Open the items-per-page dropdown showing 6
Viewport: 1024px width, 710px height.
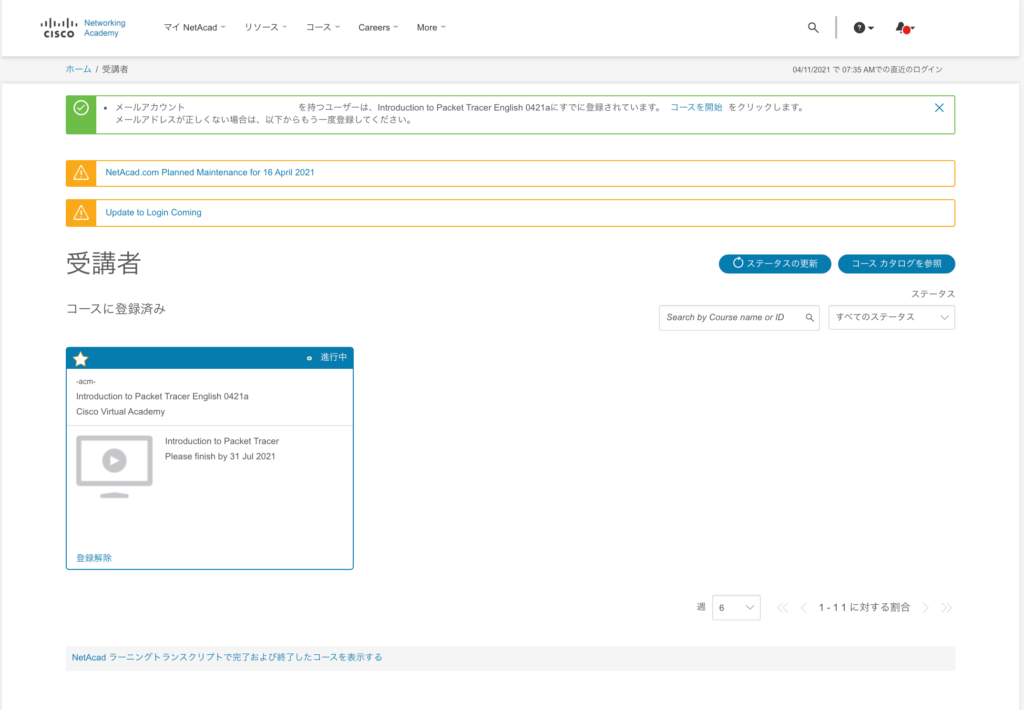tap(736, 607)
